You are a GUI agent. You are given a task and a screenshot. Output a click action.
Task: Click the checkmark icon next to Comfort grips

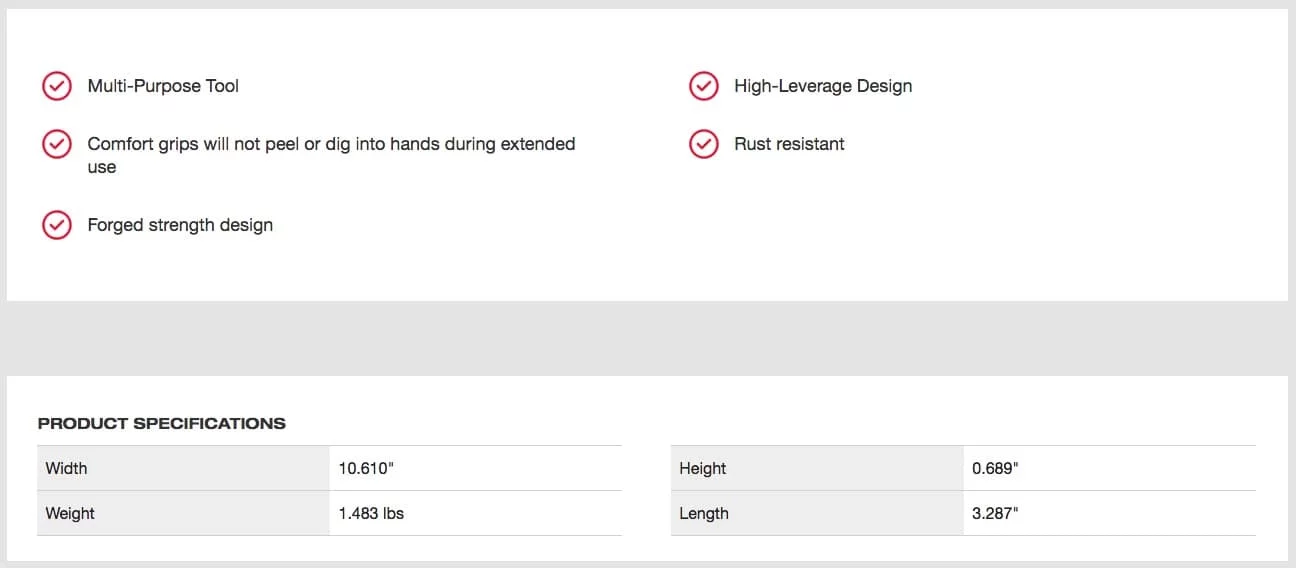[x=57, y=144]
